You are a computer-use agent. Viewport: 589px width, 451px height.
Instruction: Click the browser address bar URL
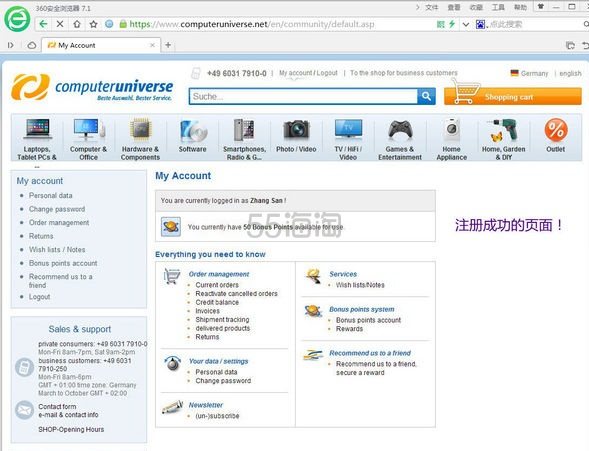click(x=252, y=24)
